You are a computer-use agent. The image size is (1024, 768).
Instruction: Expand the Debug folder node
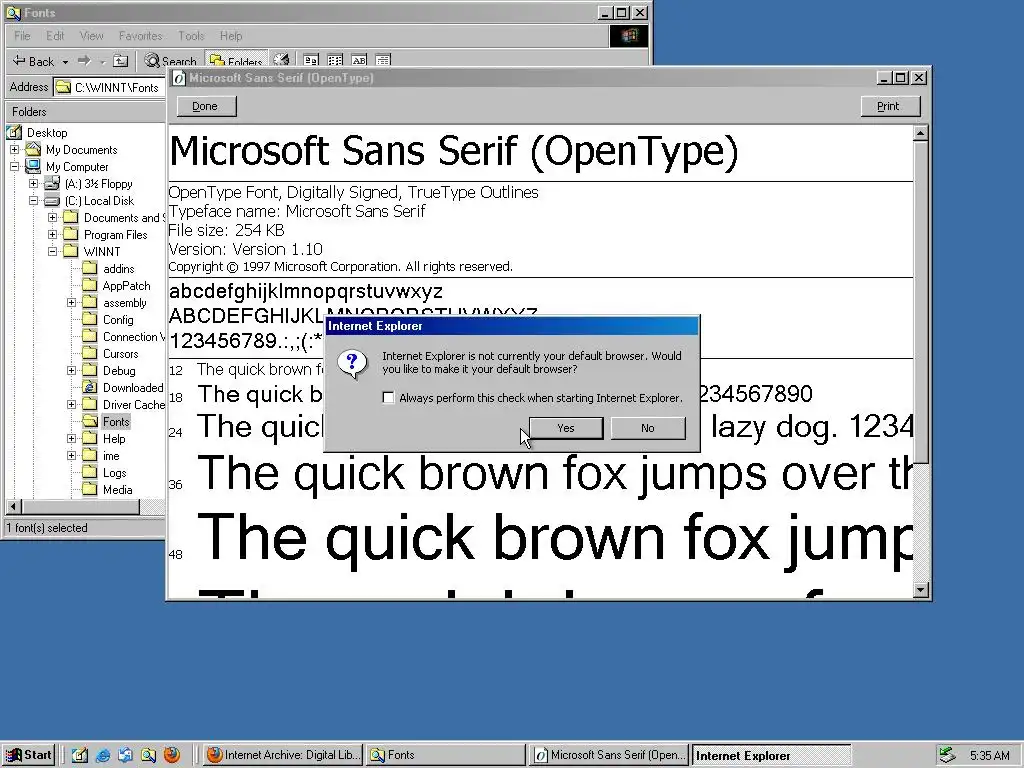(72, 370)
